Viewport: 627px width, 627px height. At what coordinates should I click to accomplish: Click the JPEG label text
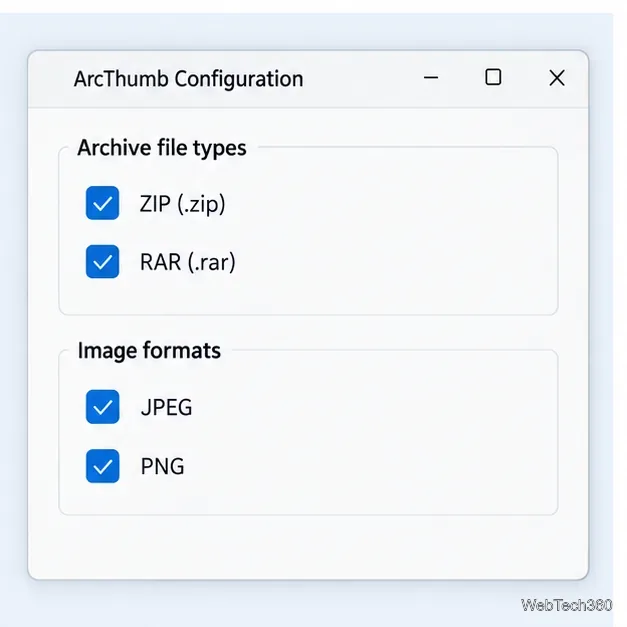click(166, 407)
